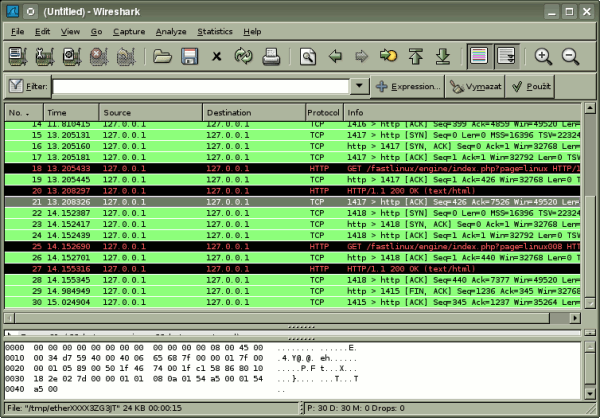Click Source column header
The height and width of the screenshot is (418, 600).
coord(151,113)
